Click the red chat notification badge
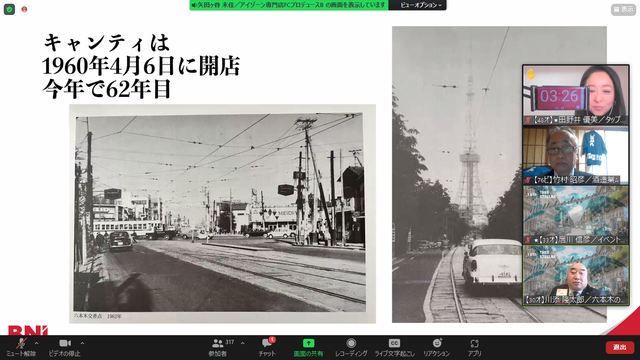This screenshot has height=360, width=640. click(272, 340)
